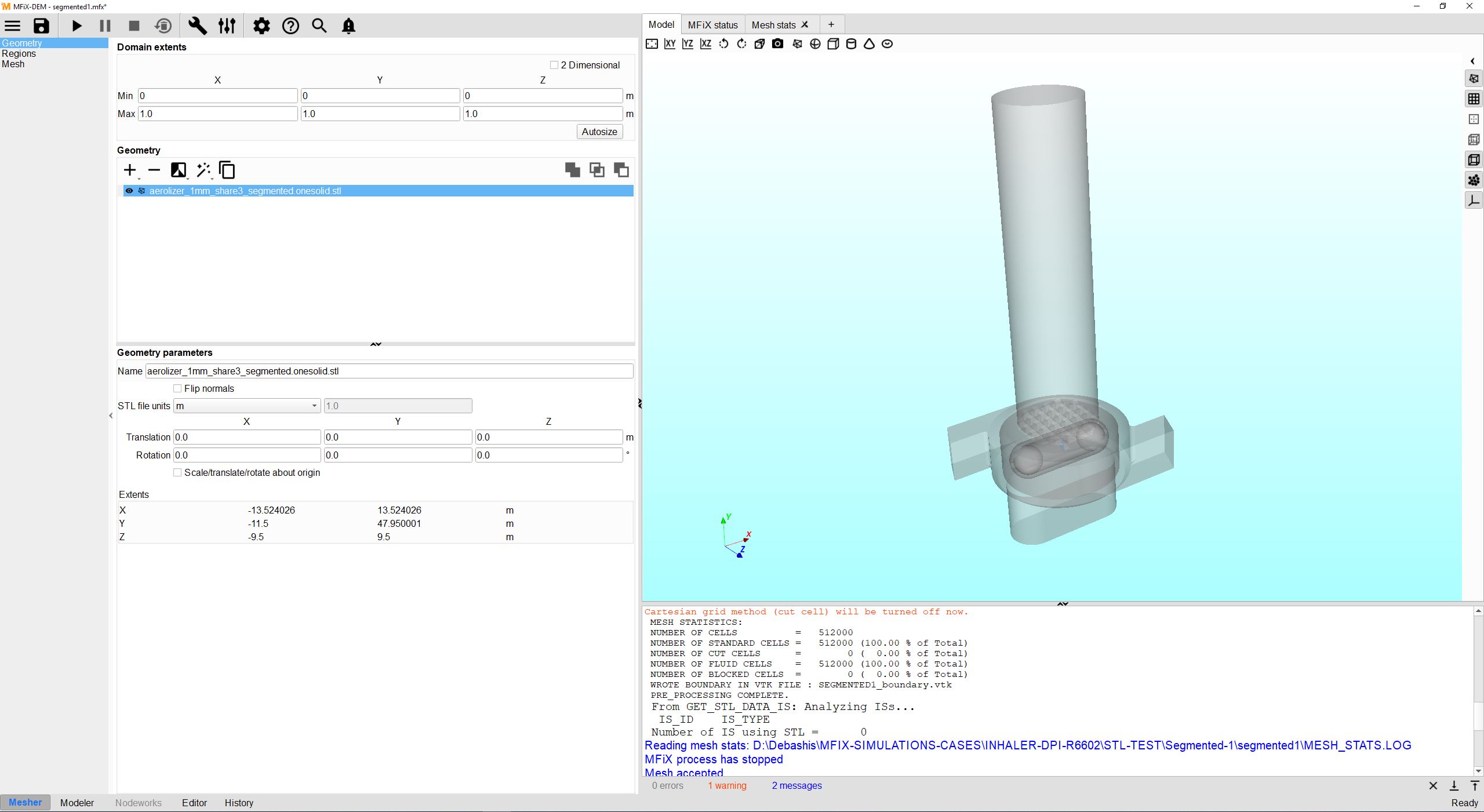
Task: Hide the aerolizer STL geometry eye
Action: pos(129,191)
